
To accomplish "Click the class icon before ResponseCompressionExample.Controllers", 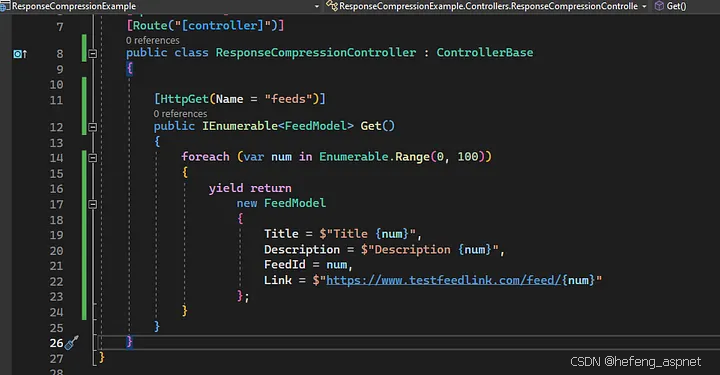I will point(332,6).
